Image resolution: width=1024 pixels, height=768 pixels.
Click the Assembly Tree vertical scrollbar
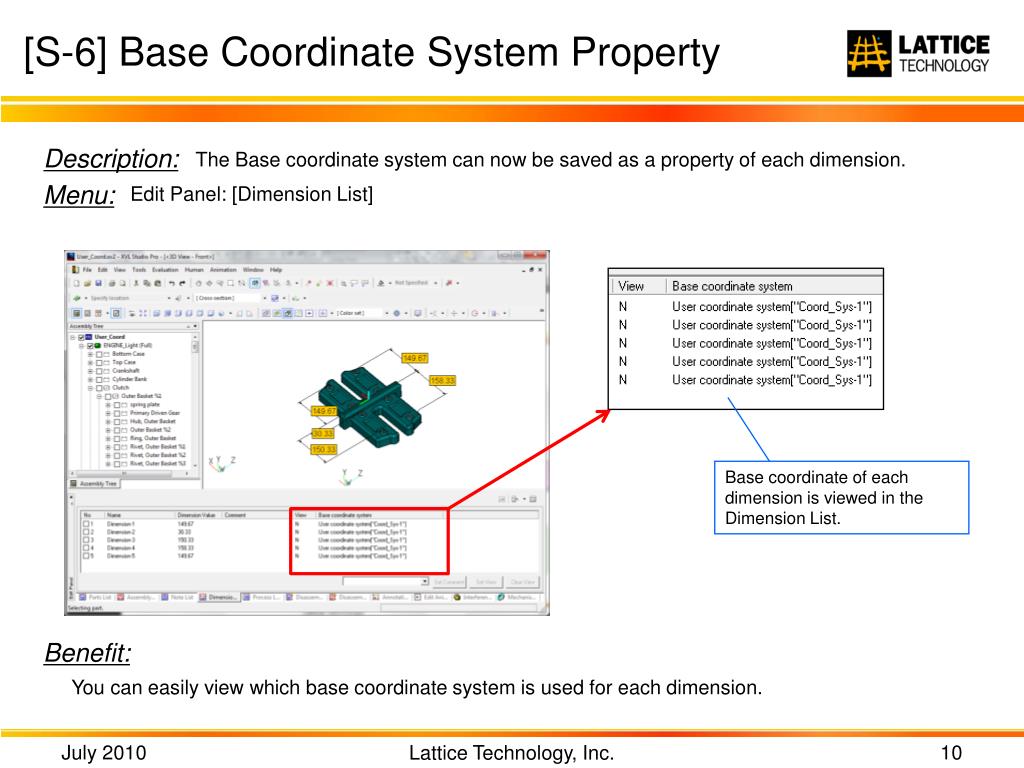pyautogui.click(x=195, y=400)
